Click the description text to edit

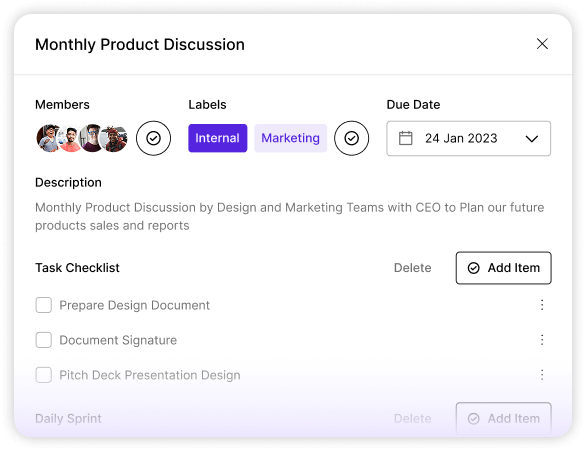(290, 216)
